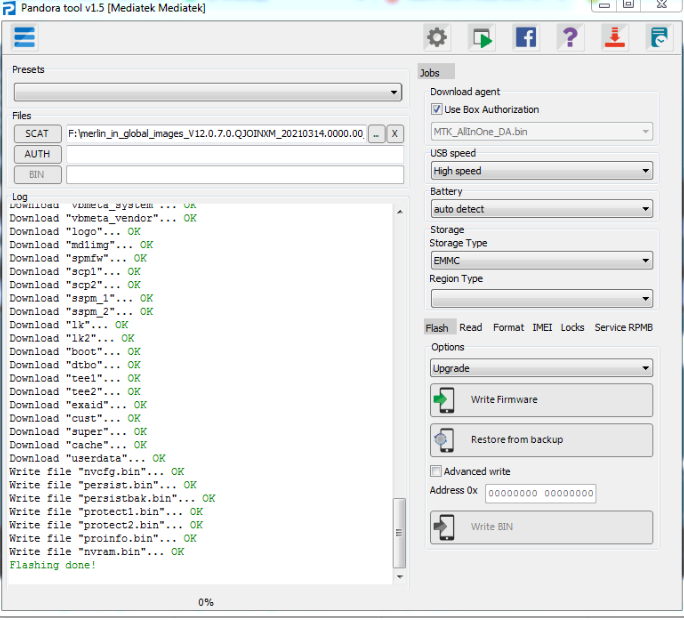Open the IMEI tab
The height and width of the screenshot is (620, 684).
542,328
